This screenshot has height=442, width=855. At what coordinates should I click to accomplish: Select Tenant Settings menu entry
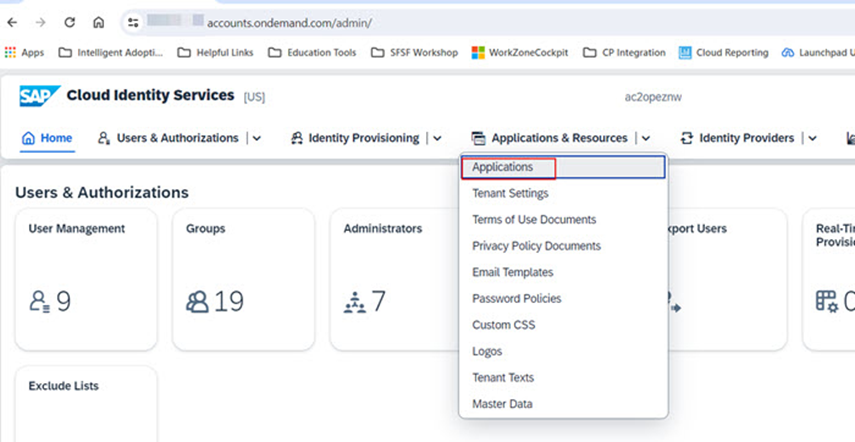pyautogui.click(x=510, y=194)
